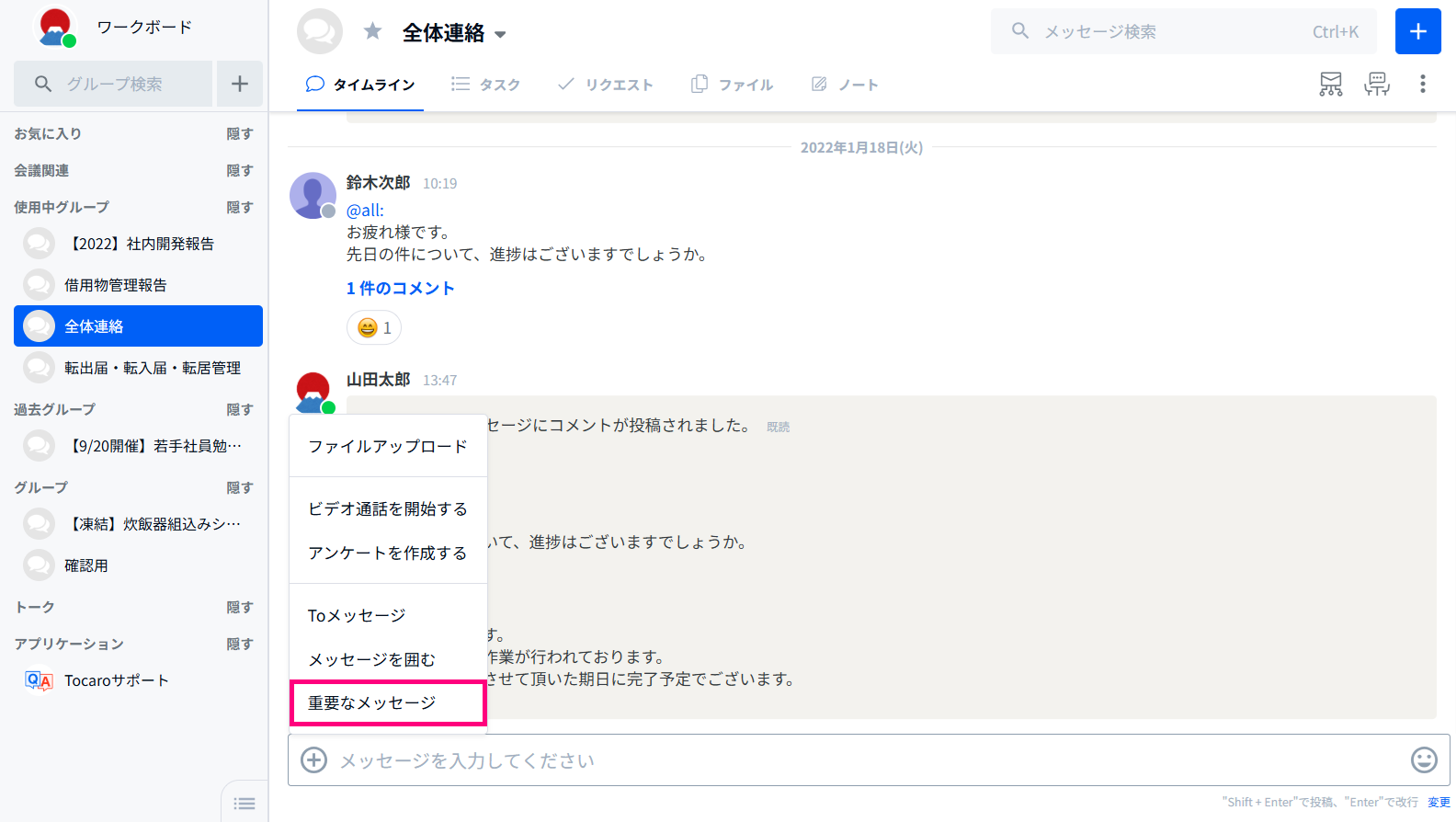Switch to the タスク tab
1456x822 pixels.
tap(486, 85)
